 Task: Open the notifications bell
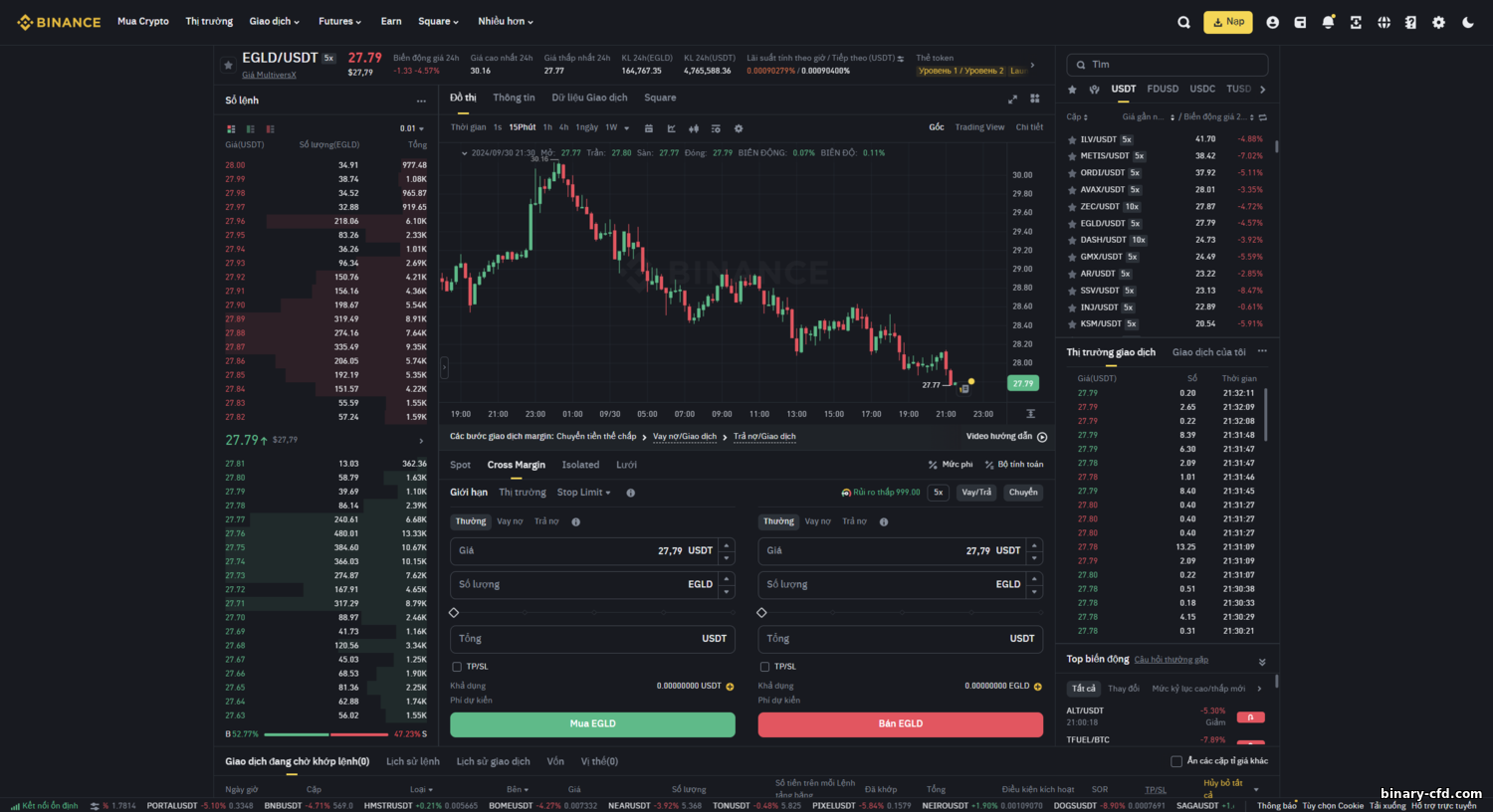[1328, 22]
